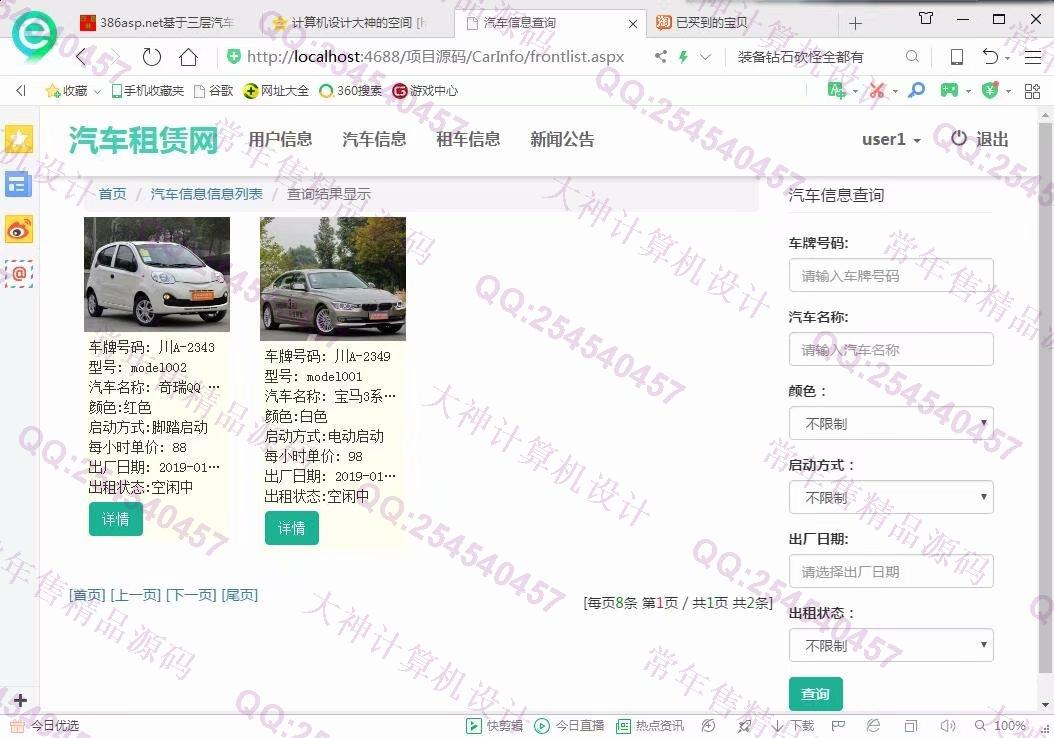This screenshot has width=1054, height=738.
Task: Click the undo restore tab icon
Action: pos(989,57)
